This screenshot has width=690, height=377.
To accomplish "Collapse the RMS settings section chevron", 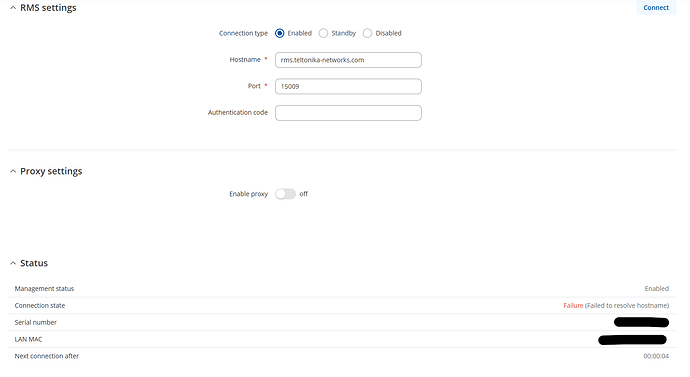I will [x=13, y=8].
